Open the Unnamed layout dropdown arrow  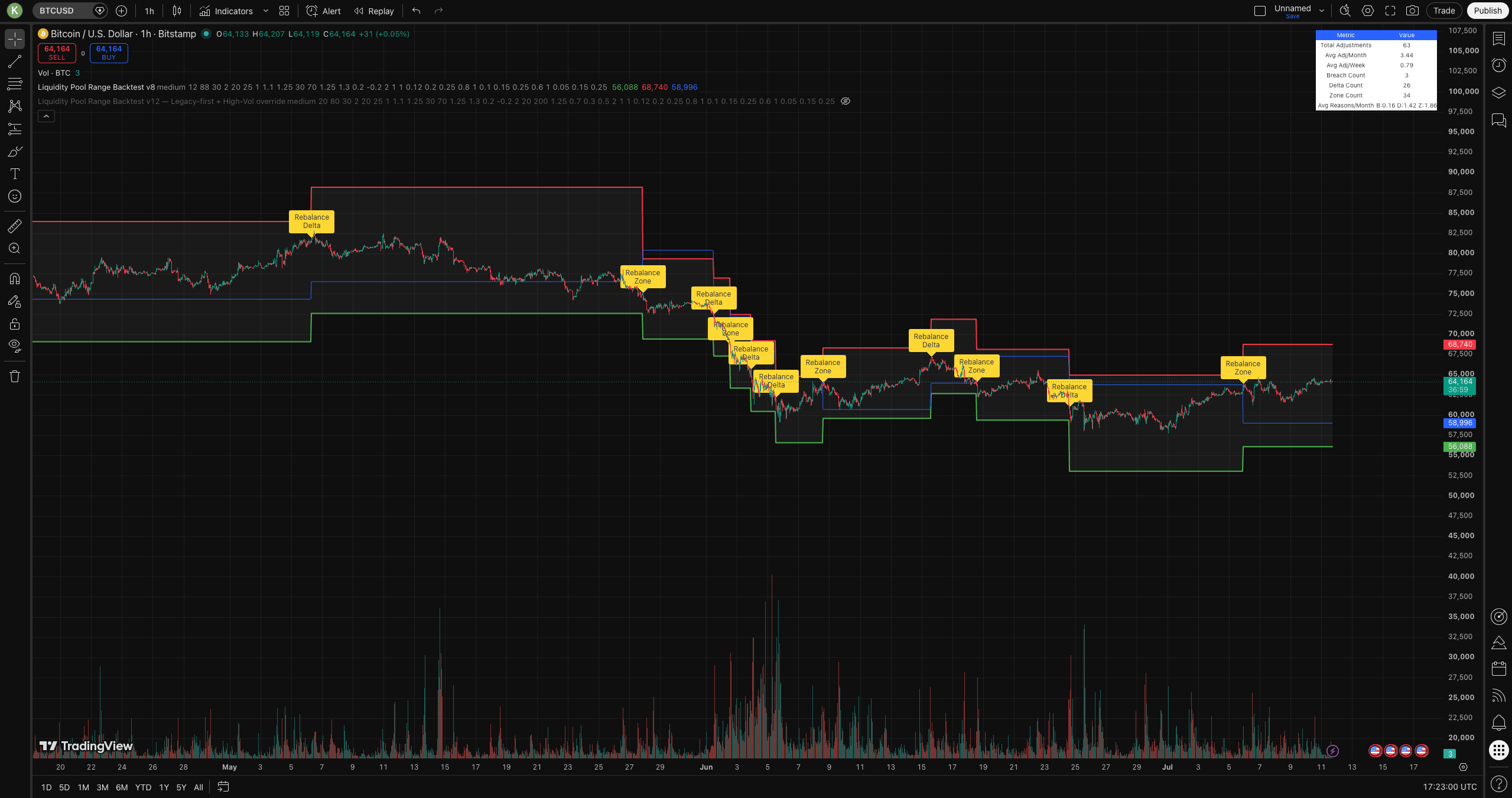[x=1322, y=11]
